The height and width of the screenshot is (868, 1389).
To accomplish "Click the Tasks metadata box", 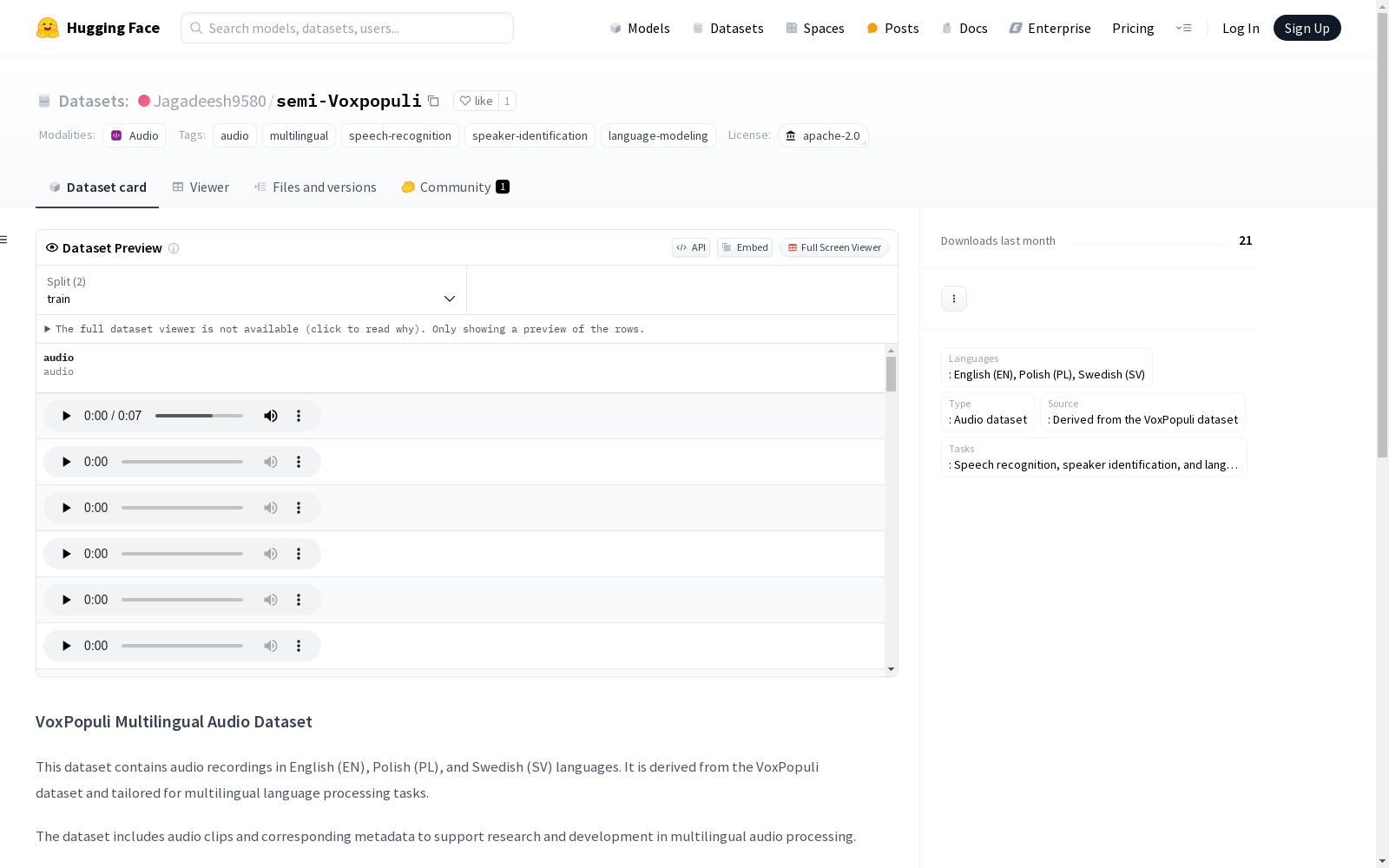I will click(1094, 457).
